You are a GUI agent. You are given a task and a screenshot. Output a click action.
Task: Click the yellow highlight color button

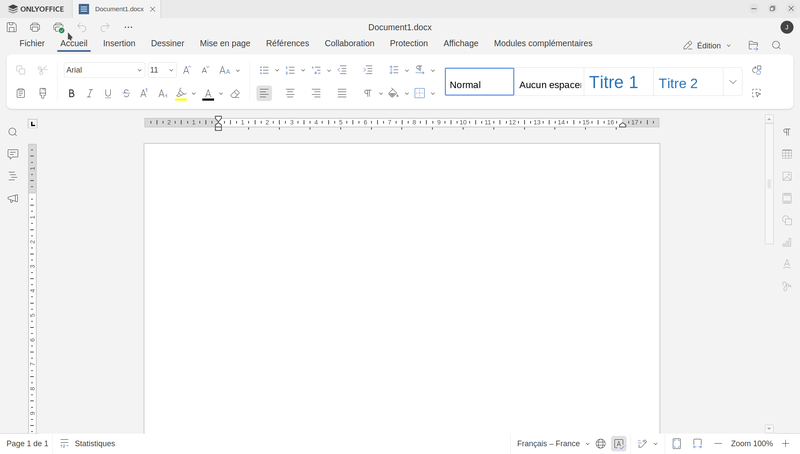coord(181,94)
